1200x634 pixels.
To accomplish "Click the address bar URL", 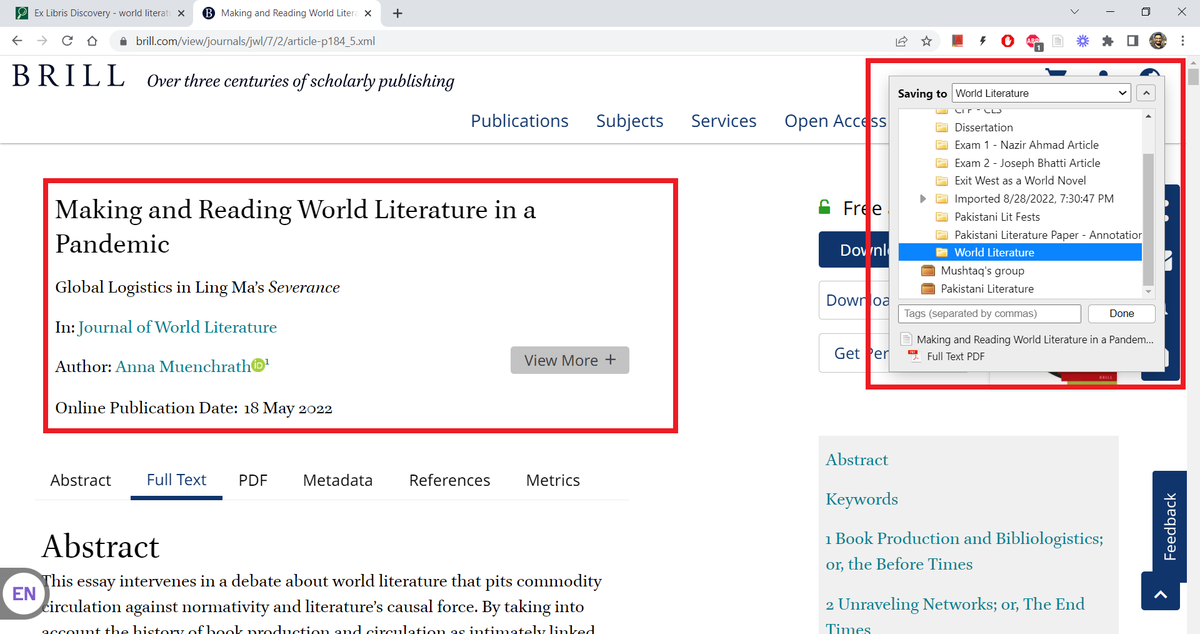I will (x=255, y=41).
